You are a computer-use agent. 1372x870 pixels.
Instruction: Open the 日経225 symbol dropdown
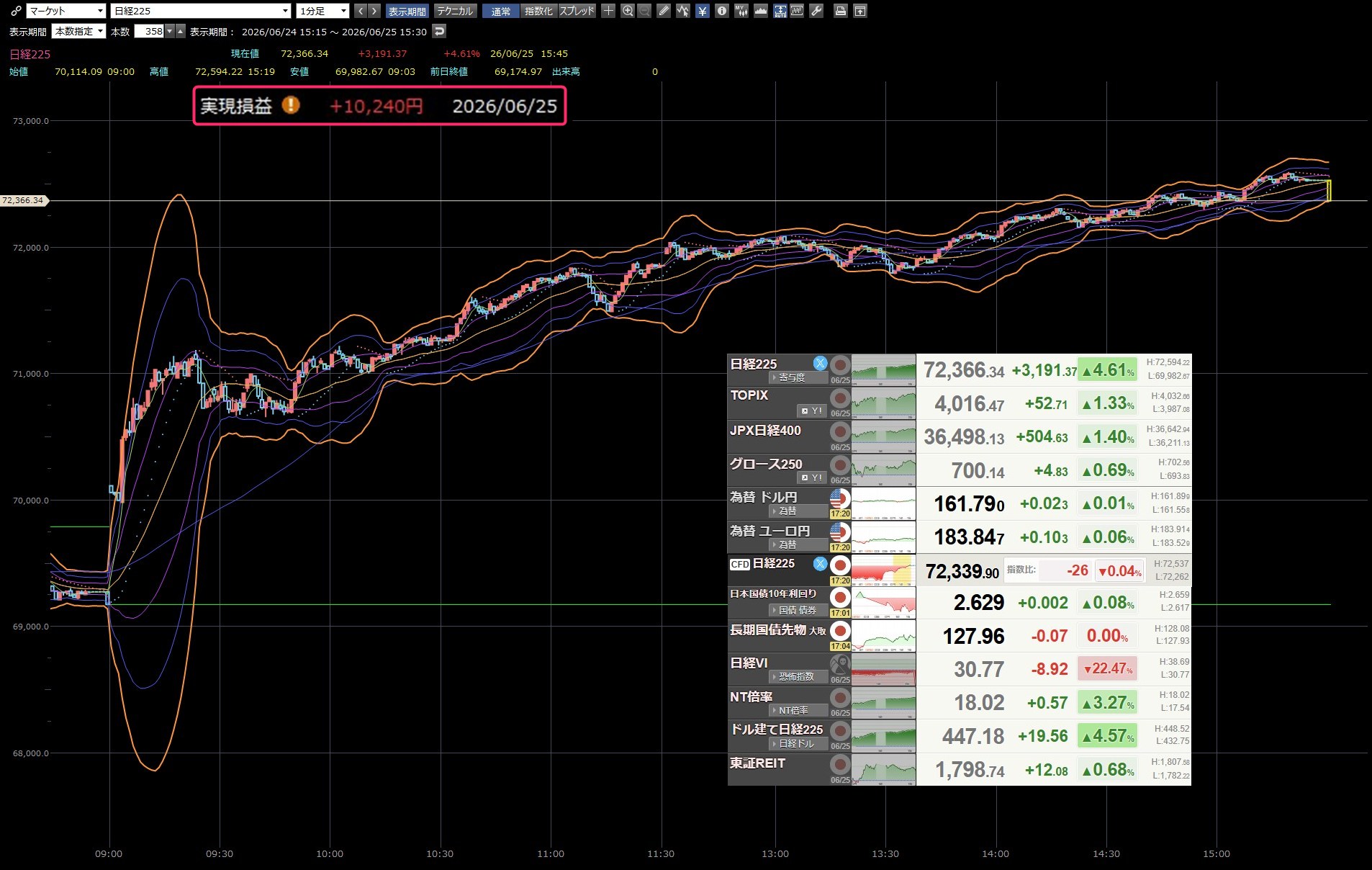click(x=201, y=11)
